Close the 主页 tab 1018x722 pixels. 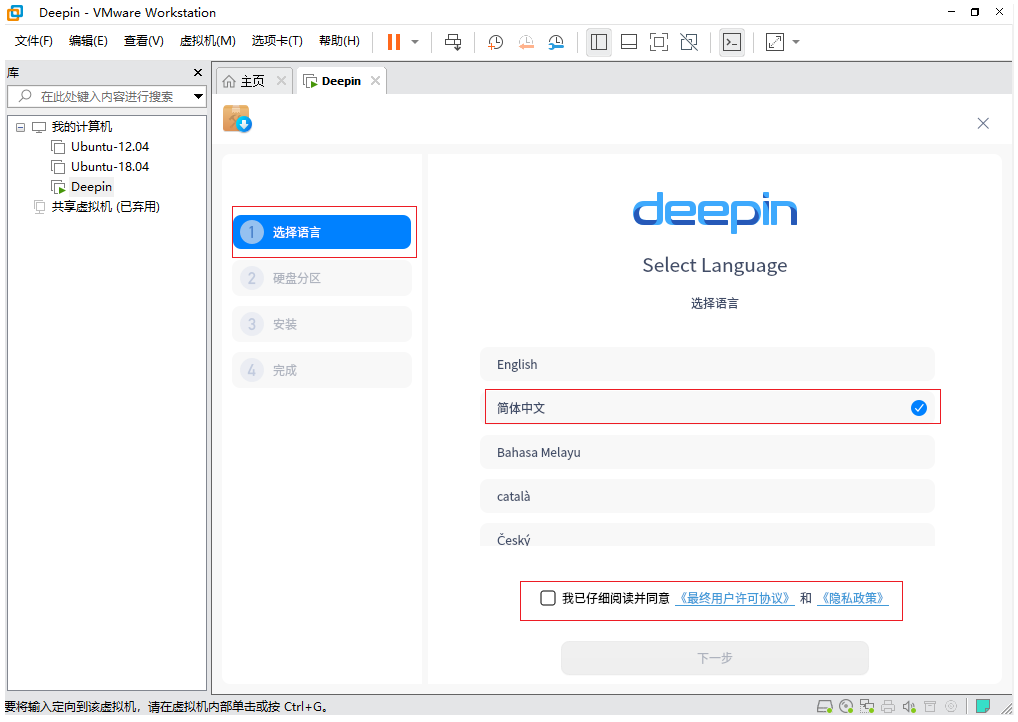point(281,81)
